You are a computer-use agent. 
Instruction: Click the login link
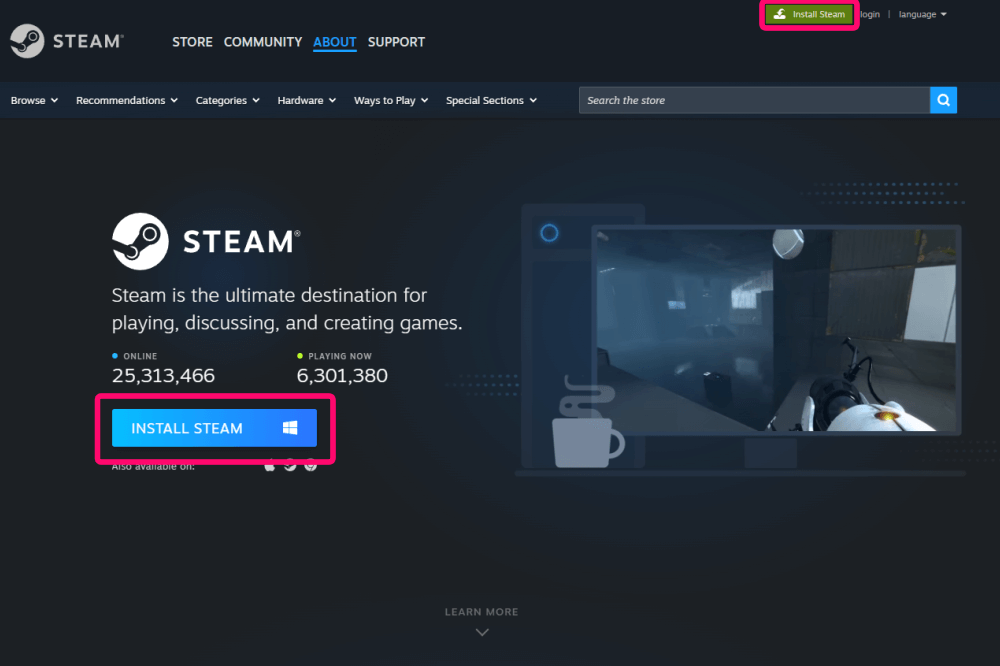[x=870, y=14]
